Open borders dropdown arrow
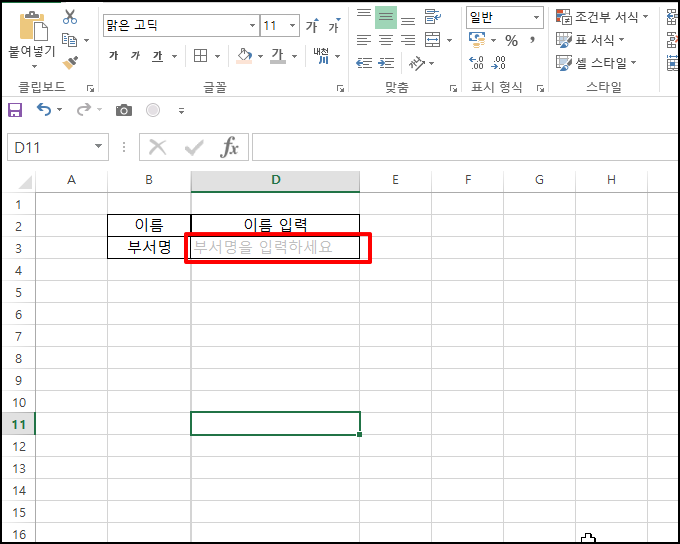680x544 pixels. tap(217, 56)
